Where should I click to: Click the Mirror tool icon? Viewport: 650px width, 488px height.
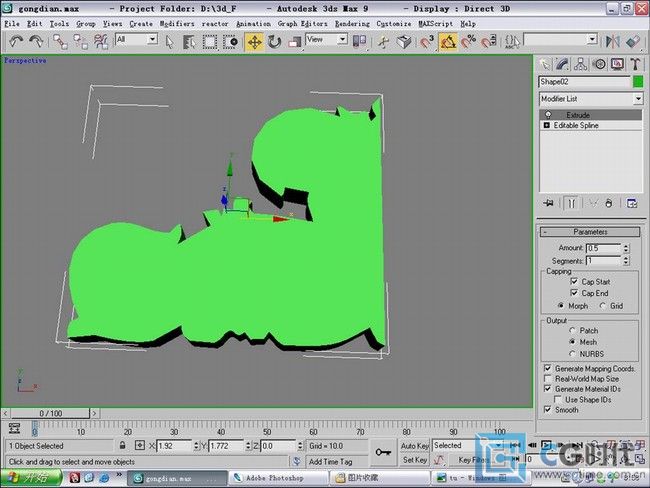tap(613, 41)
